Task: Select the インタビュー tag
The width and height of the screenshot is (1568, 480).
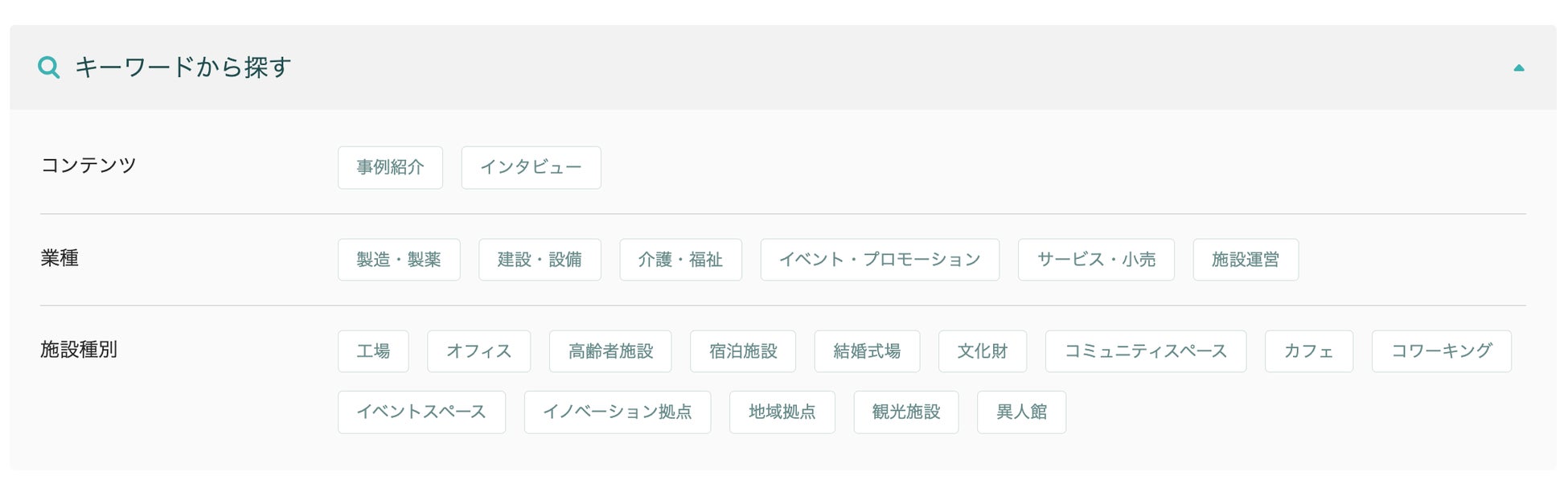Action: [x=531, y=167]
